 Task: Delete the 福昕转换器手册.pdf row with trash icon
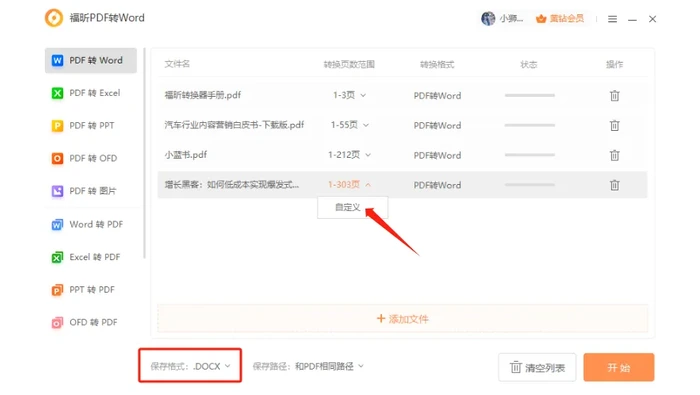click(614, 96)
